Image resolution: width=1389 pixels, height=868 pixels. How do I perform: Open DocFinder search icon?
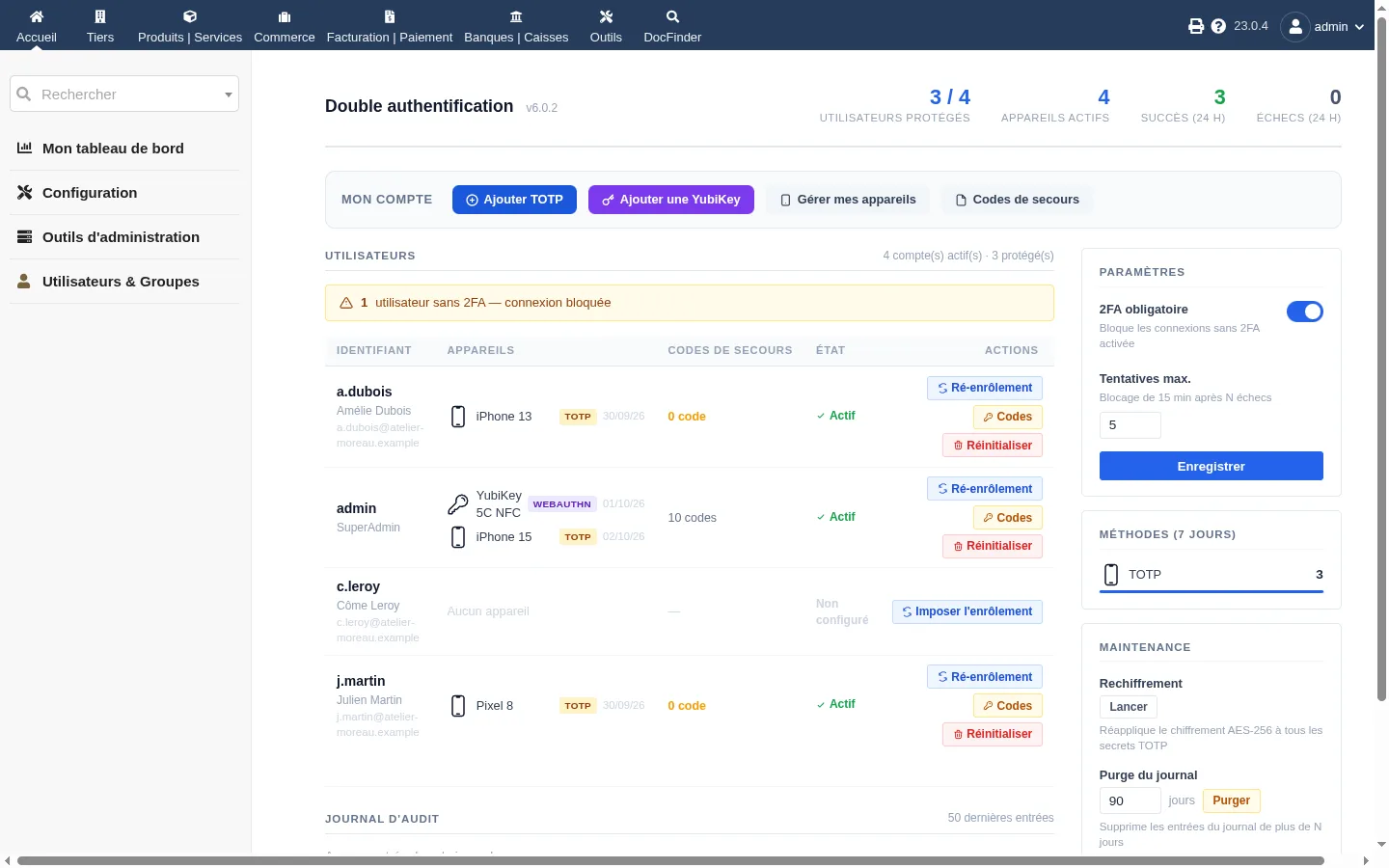coord(672,16)
